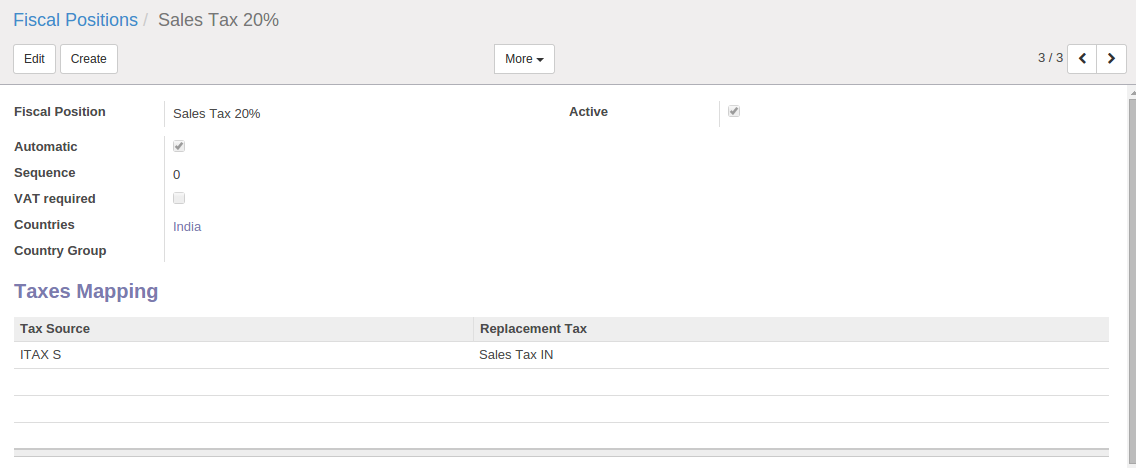Go to next record arrow
The width and height of the screenshot is (1136, 468).
point(1111,59)
